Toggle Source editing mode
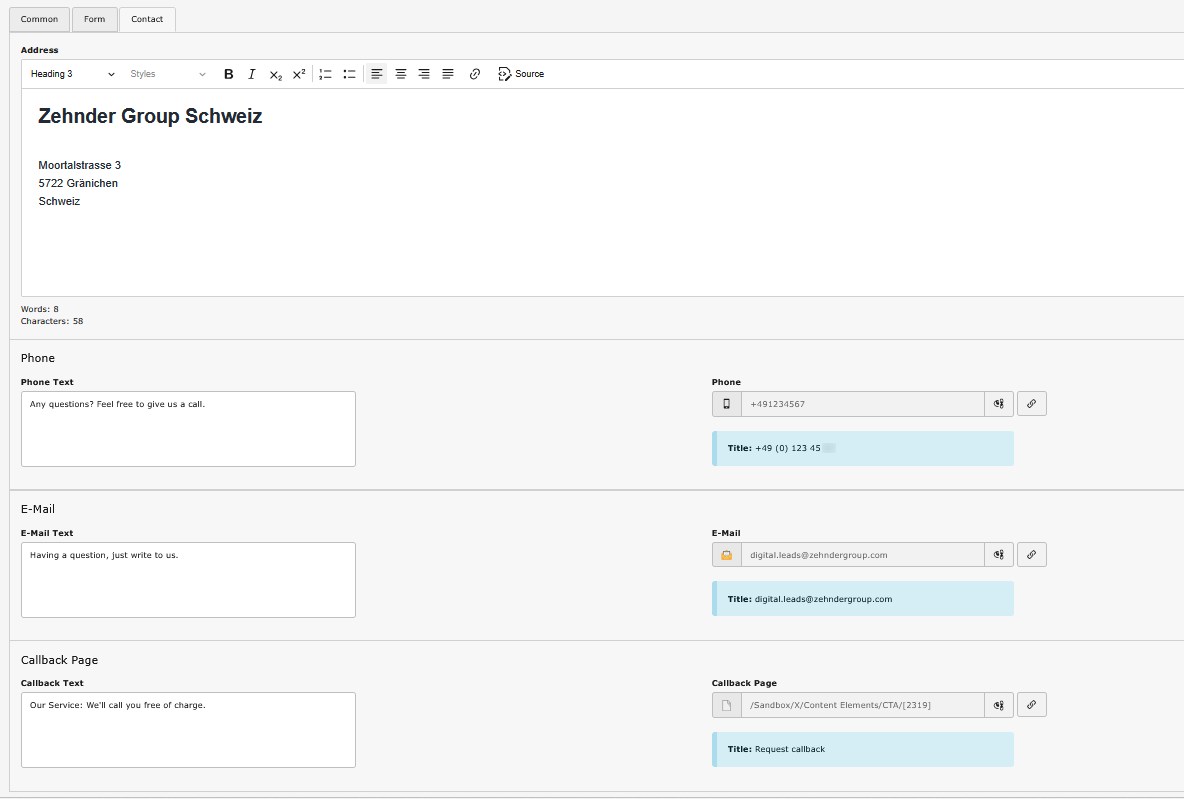1184x799 pixels. tap(521, 74)
